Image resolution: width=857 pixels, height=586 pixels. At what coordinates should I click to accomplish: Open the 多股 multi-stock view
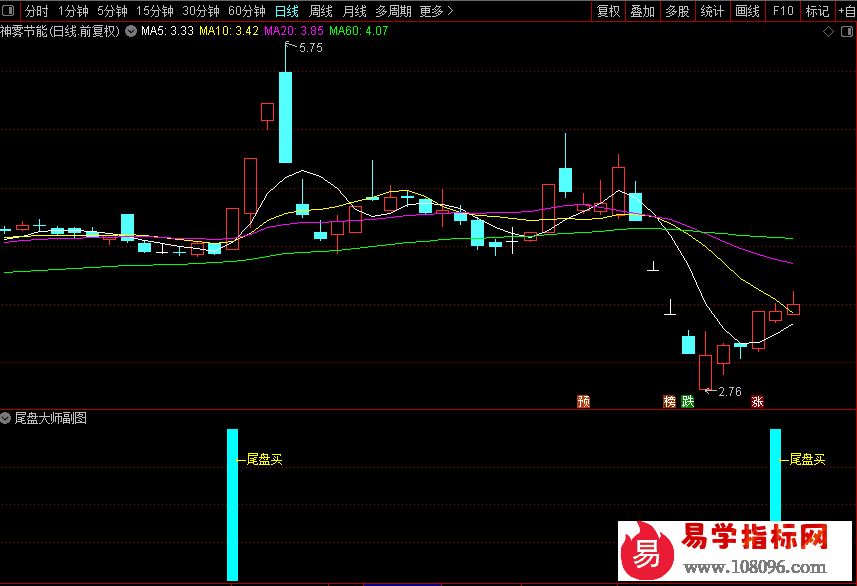click(x=677, y=11)
